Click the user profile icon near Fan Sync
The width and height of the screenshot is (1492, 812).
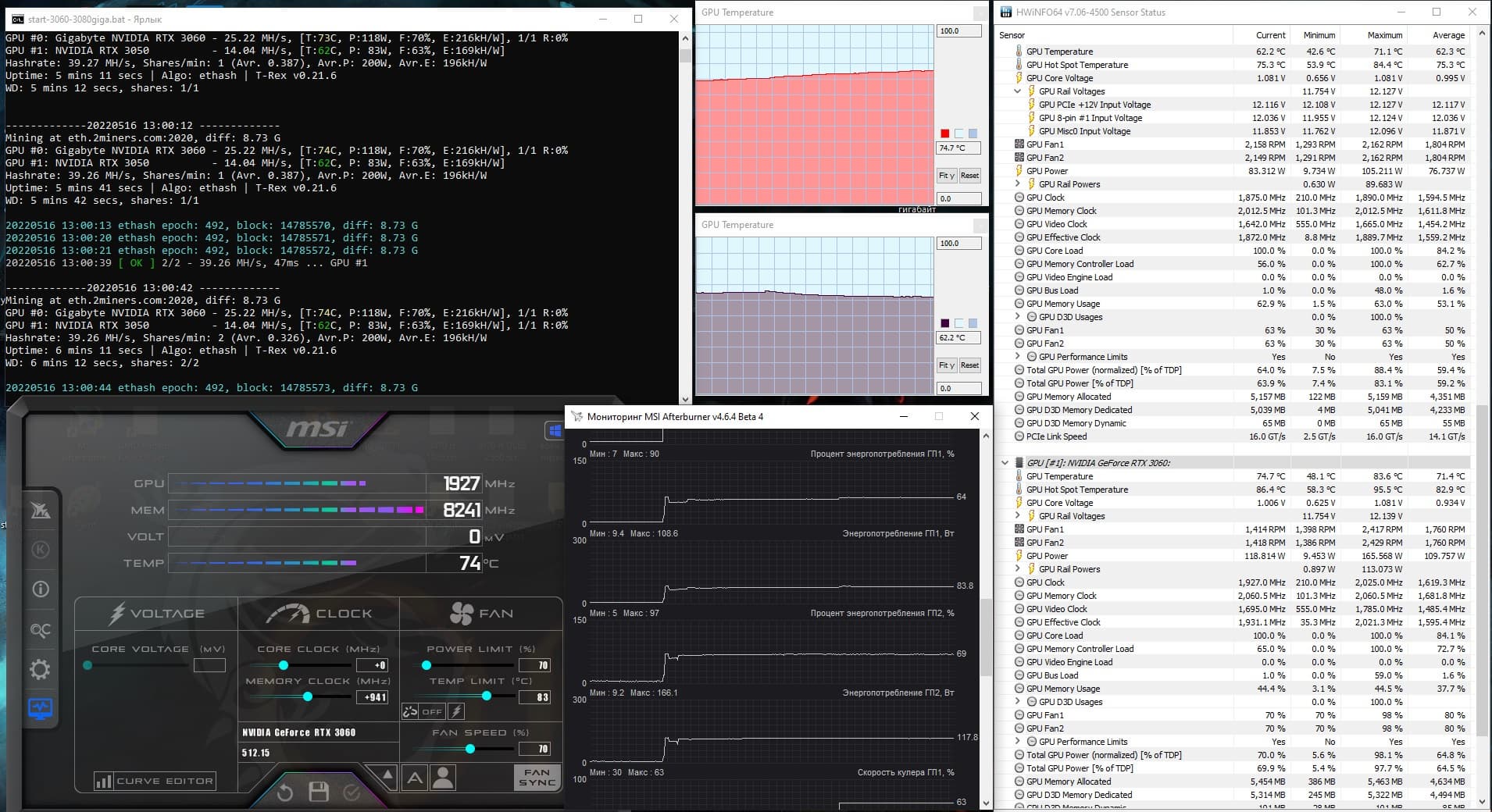tap(443, 778)
